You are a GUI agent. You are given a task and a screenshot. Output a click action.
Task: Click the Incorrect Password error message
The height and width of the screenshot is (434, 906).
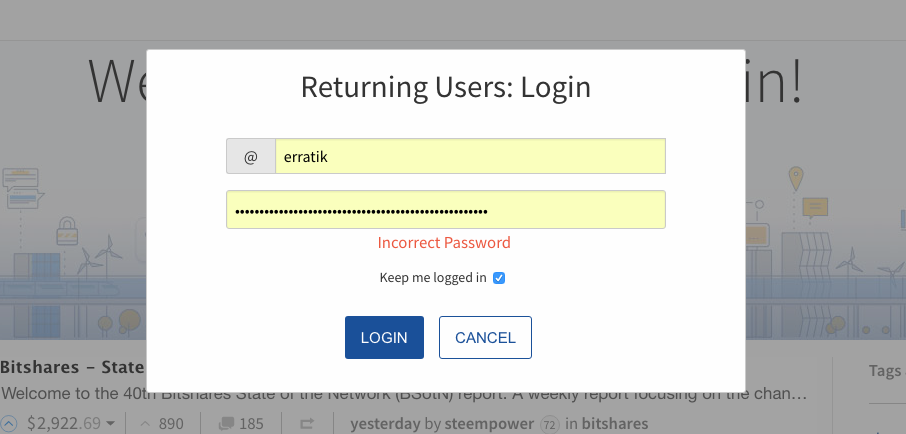click(444, 243)
